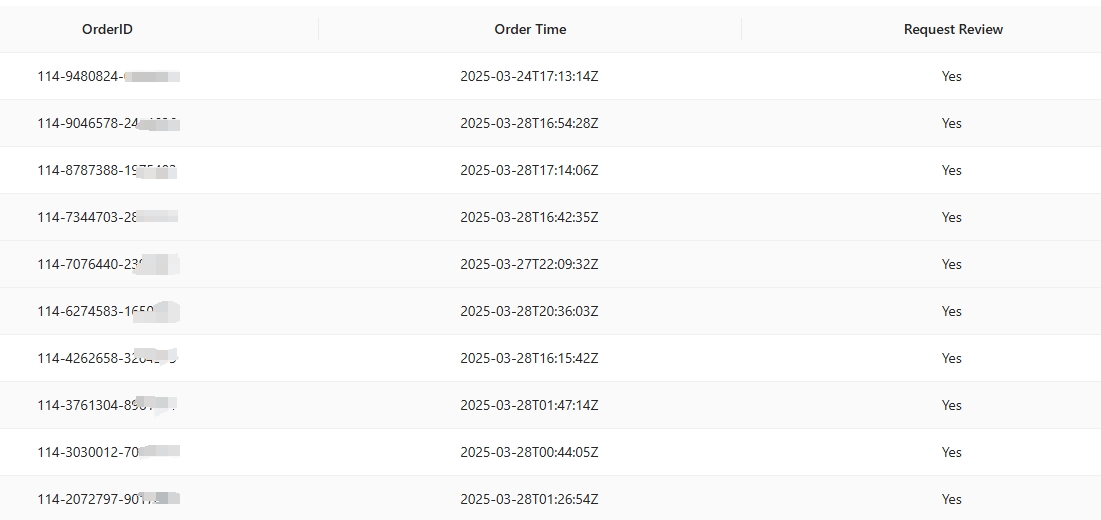Screen dimensions: 1101x520
Task: Choose the order ID starting with 114-3761304
Action: (107, 406)
